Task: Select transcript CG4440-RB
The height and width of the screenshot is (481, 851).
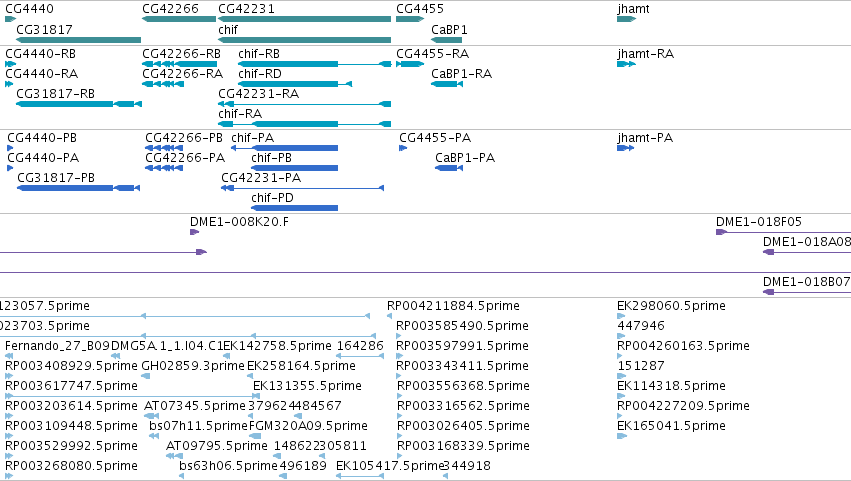Action: click(41, 54)
